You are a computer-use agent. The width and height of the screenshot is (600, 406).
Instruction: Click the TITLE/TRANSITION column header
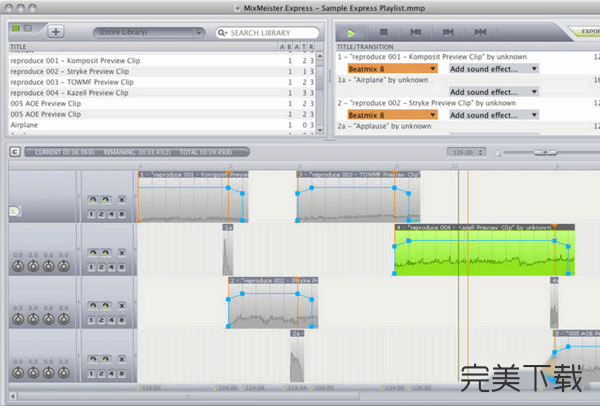coord(365,47)
